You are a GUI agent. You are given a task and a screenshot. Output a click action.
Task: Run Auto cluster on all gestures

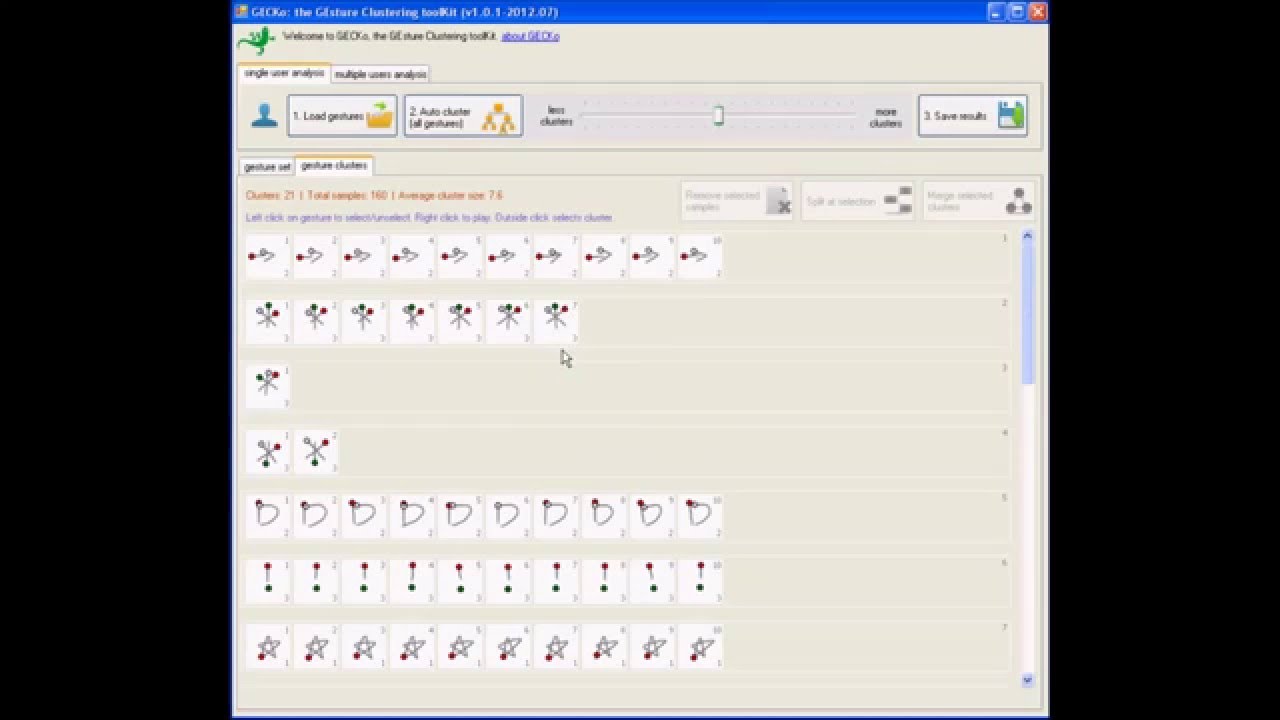[463, 116]
